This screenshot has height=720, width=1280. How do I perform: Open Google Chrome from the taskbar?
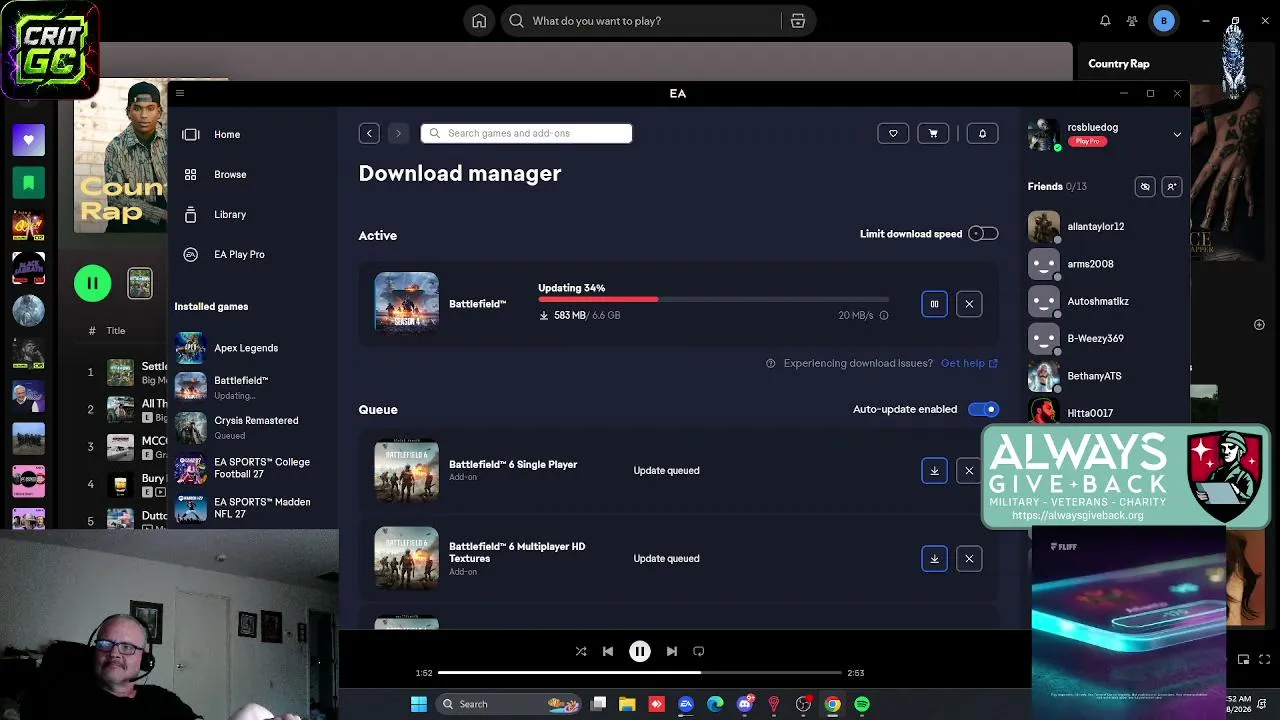[x=832, y=704]
